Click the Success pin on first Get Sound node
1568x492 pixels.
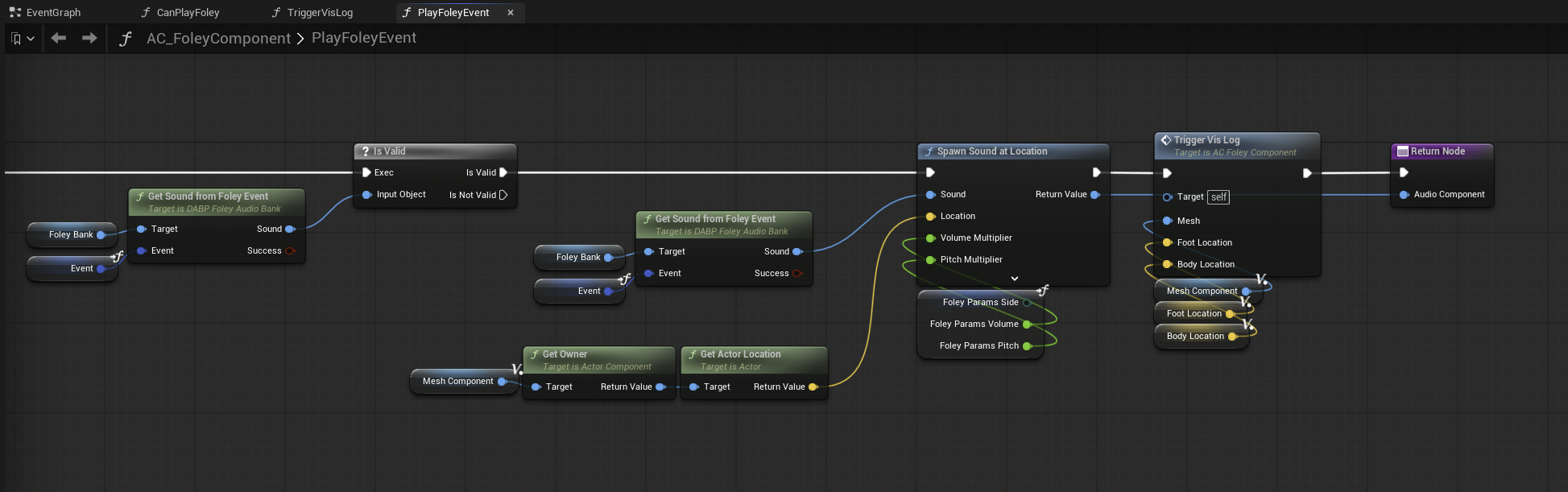coord(290,250)
